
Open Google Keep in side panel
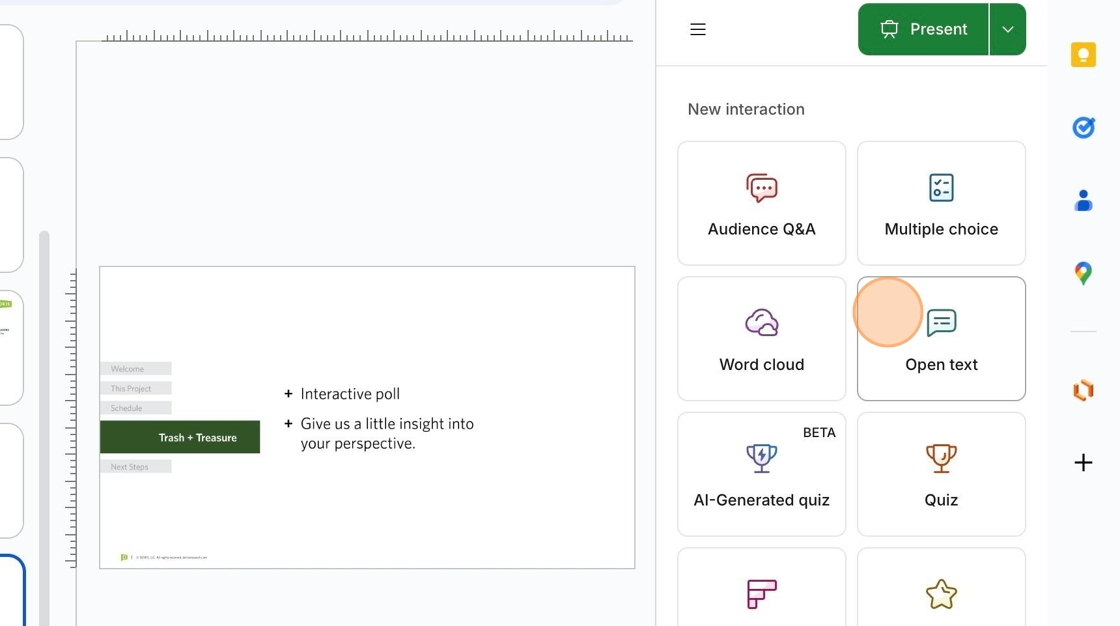coord(1083,55)
